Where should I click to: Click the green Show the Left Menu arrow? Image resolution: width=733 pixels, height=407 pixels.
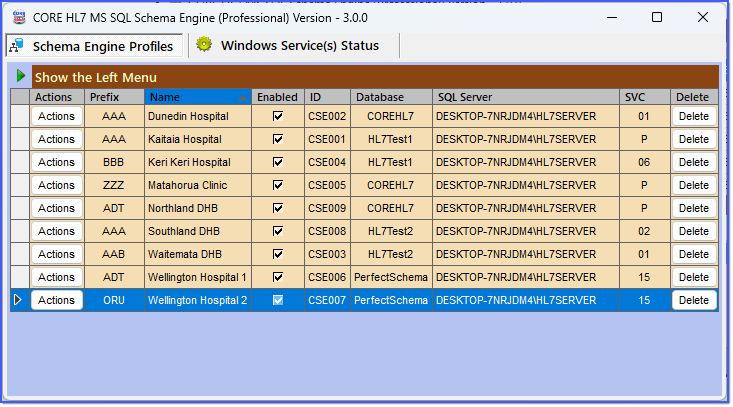(x=21, y=76)
